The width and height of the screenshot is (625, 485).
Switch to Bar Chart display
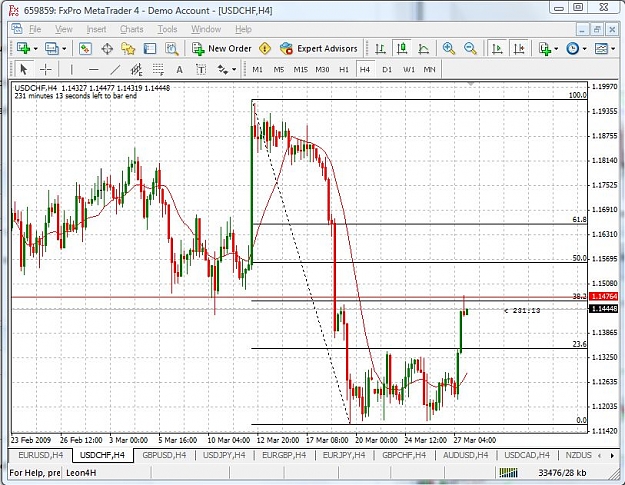pyautogui.click(x=380, y=49)
